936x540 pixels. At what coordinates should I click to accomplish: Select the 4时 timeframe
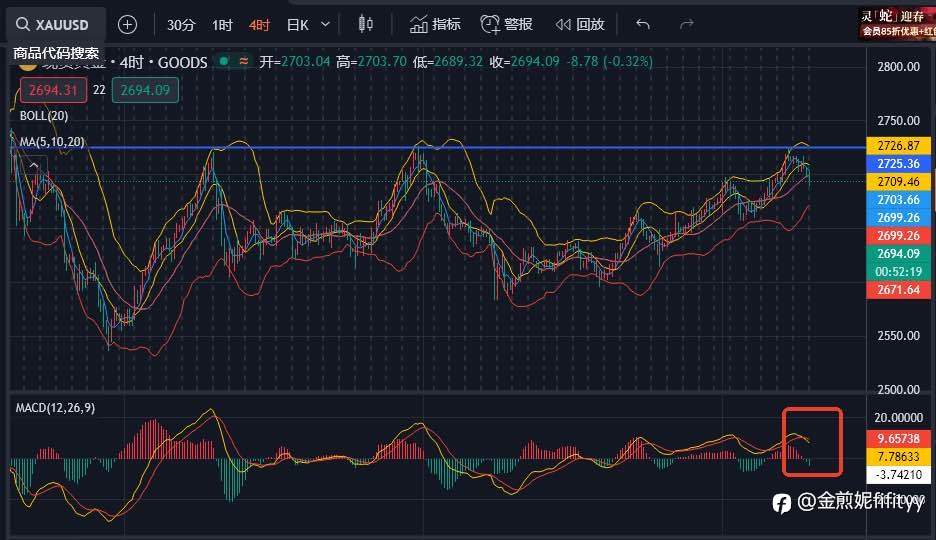[x=259, y=24]
